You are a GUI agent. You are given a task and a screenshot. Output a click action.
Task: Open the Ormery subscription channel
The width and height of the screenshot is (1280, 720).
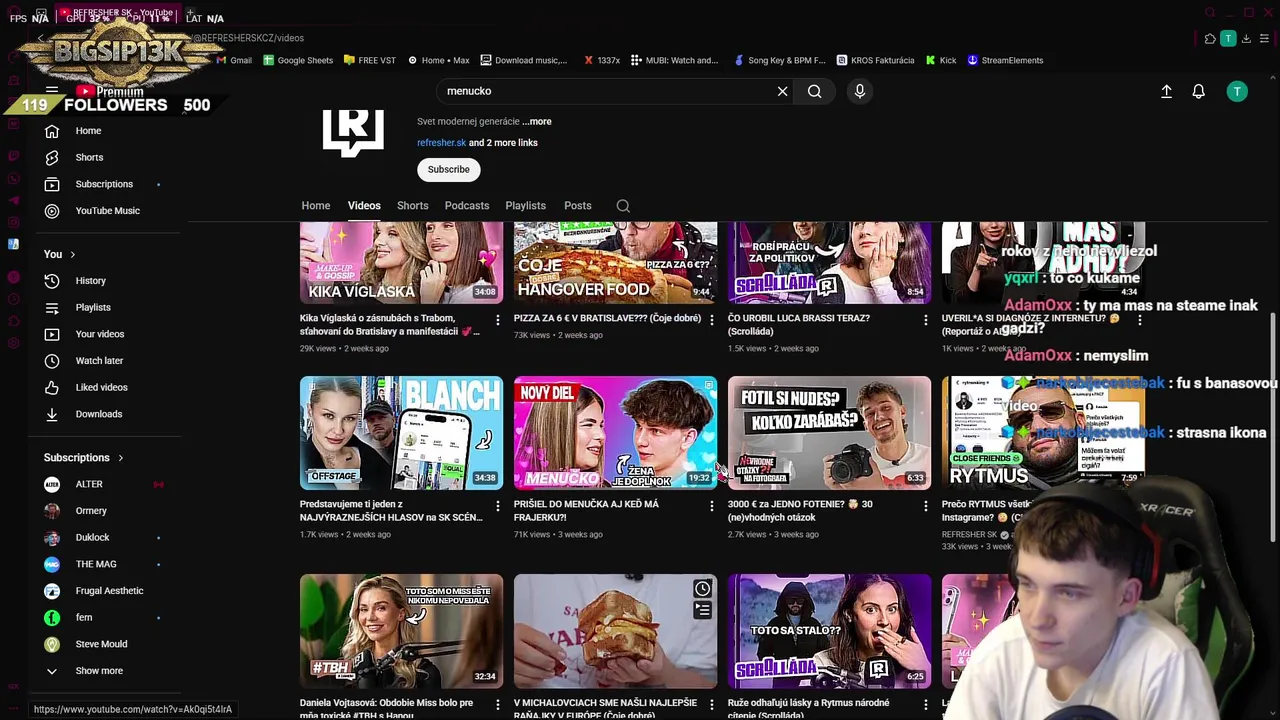90,511
